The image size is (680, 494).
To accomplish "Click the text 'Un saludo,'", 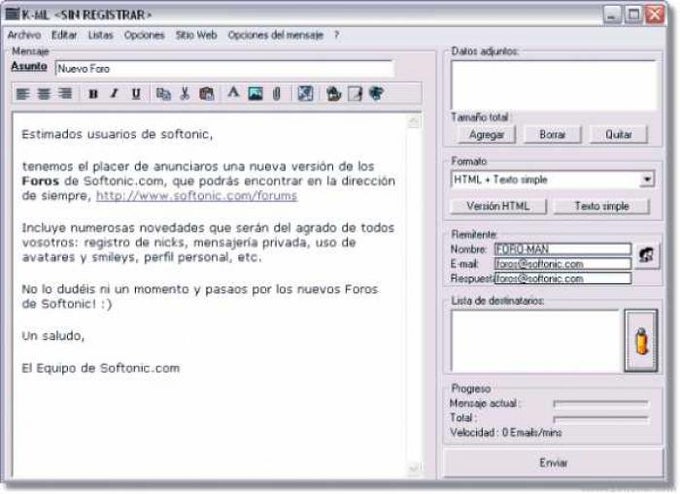I will tap(53, 336).
